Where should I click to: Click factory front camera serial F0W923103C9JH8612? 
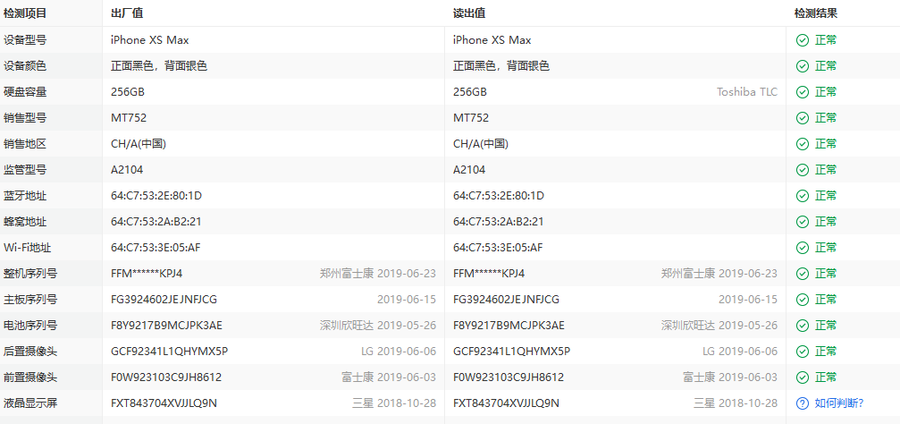(x=166, y=378)
